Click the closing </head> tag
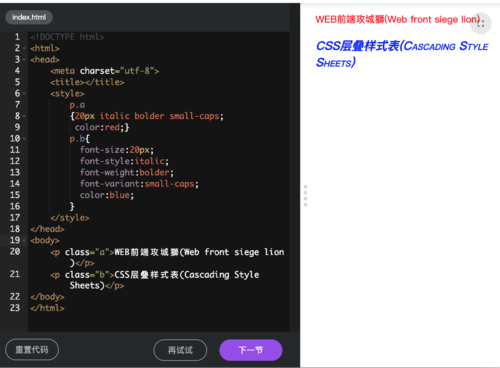Screen dimensions: 500x368 coord(47,229)
